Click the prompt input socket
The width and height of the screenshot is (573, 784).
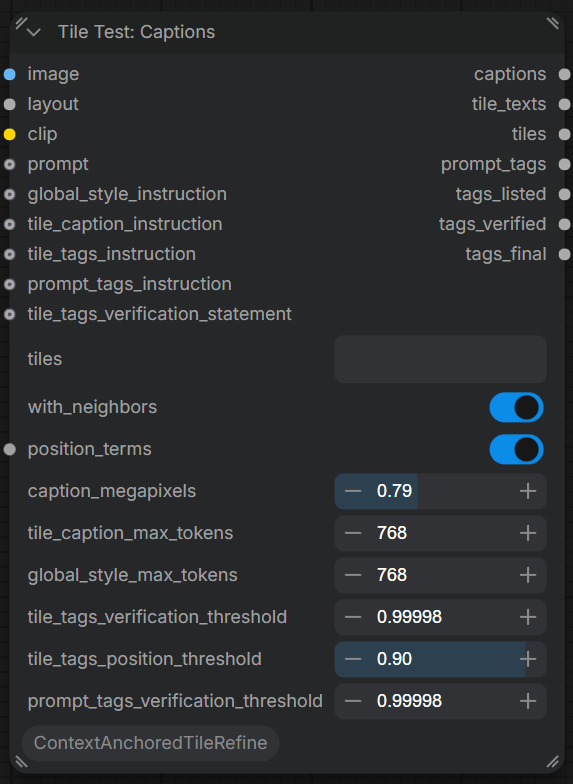pyautogui.click(x=10, y=164)
